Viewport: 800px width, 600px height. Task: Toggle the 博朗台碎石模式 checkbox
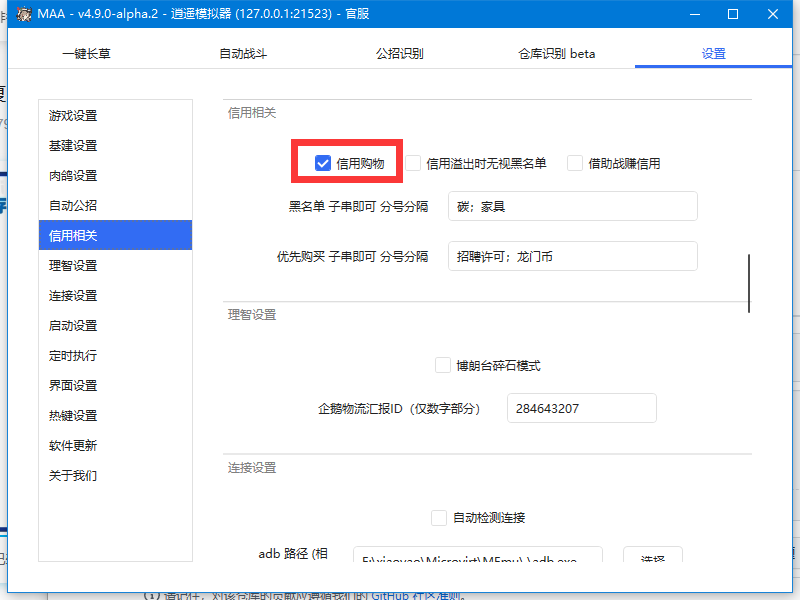[443, 365]
